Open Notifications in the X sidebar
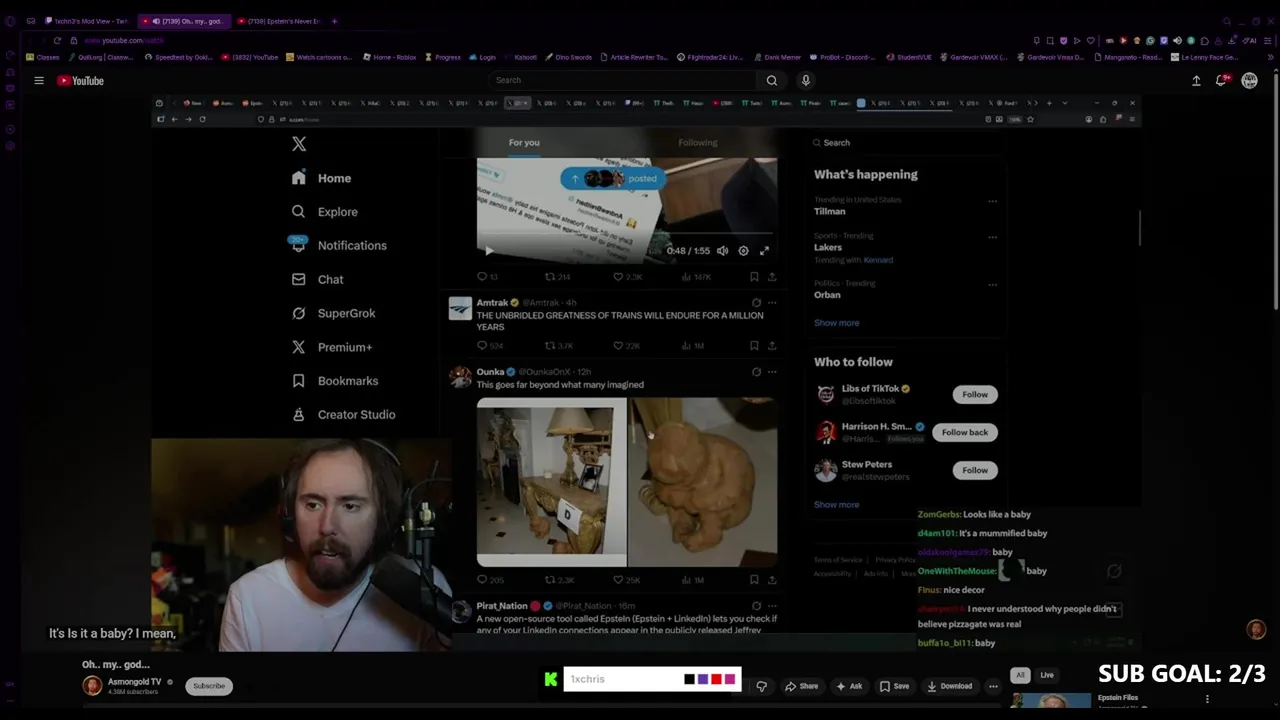1280x720 pixels. tap(338, 245)
